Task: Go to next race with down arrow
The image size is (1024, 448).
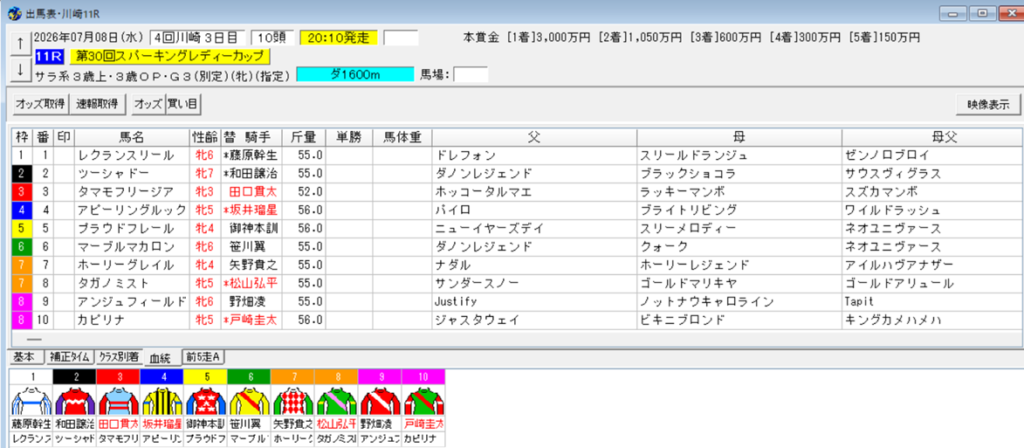Action: tap(20, 71)
